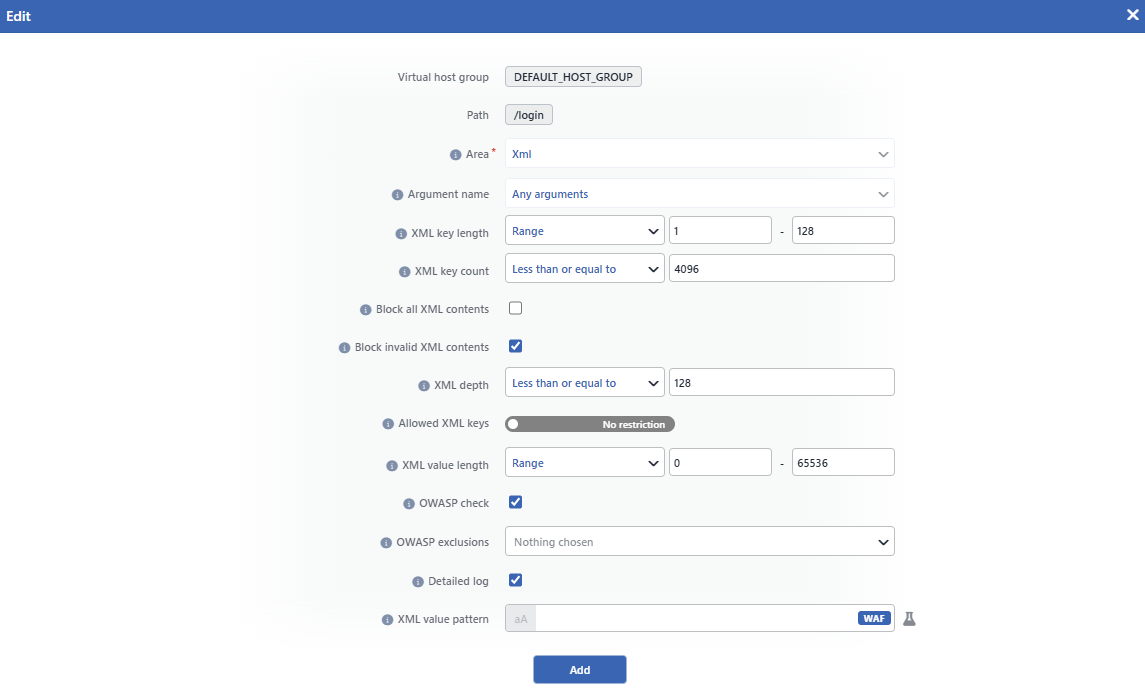Image resolution: width=1145 pixels, height=692 pixels.
Task: Expand the Argument name dropdown
Action: (x=700, y=194)
